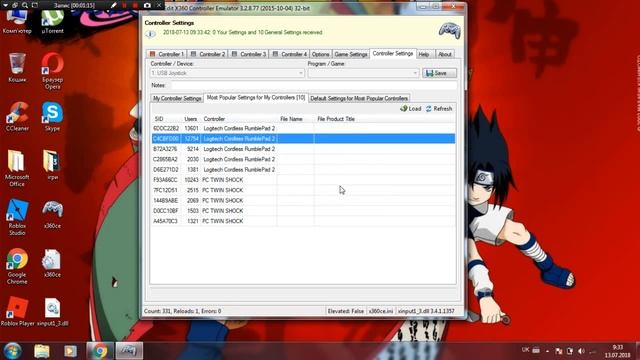Click the Elevated: False status bar entry

[346, 311]
